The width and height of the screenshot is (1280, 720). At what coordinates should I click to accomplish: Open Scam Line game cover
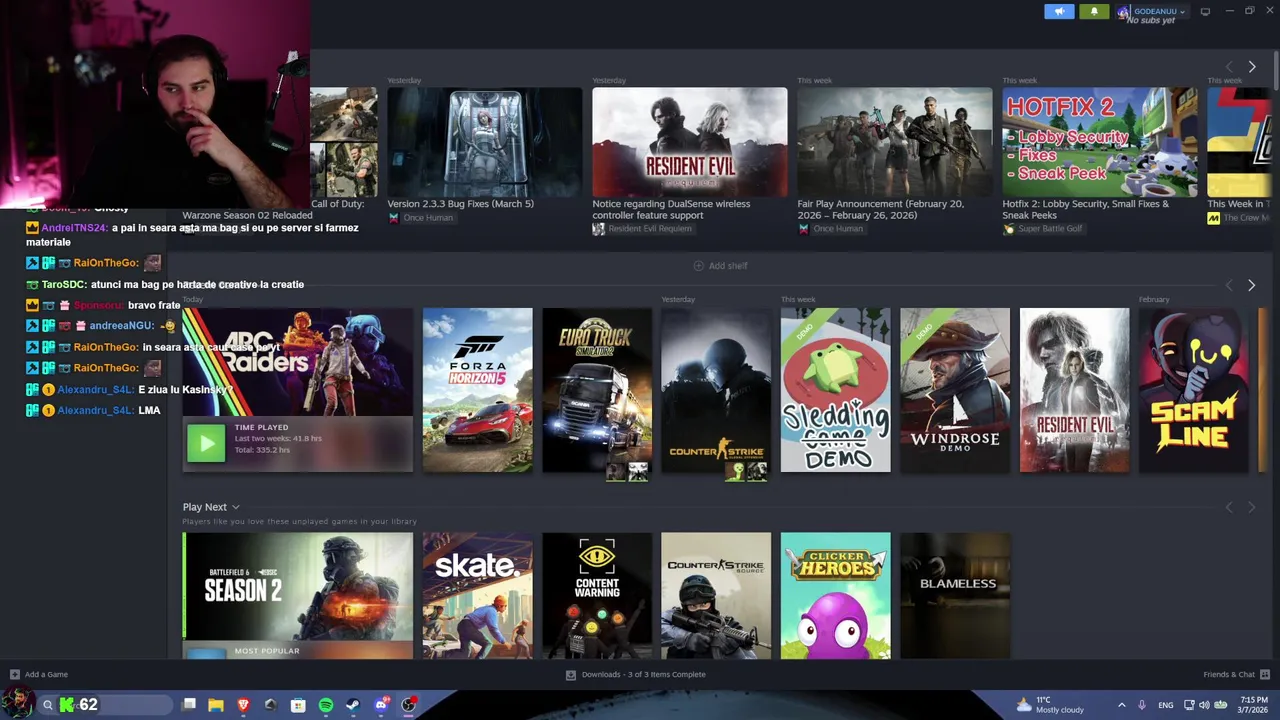(1194, 390)
